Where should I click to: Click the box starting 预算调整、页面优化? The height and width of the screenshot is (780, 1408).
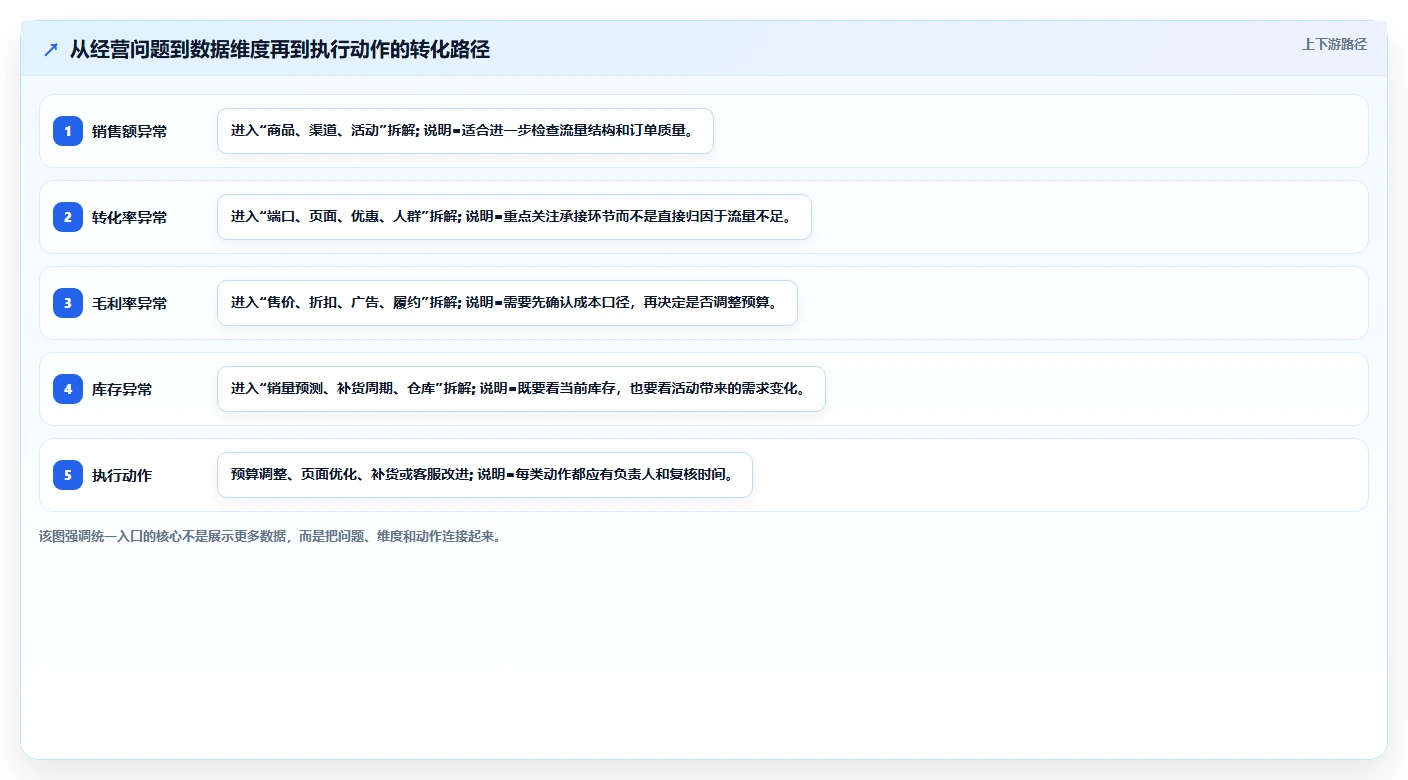(x=484, y=475)
